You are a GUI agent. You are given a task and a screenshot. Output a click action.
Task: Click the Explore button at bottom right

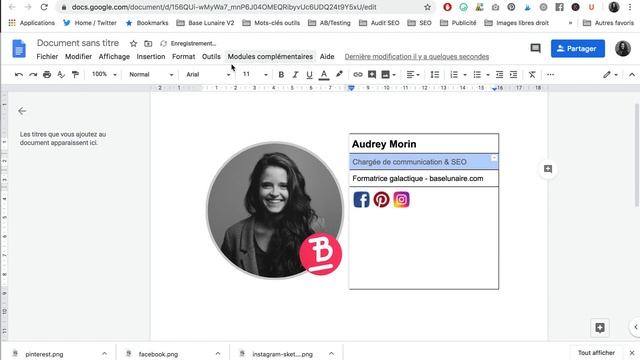600,328
